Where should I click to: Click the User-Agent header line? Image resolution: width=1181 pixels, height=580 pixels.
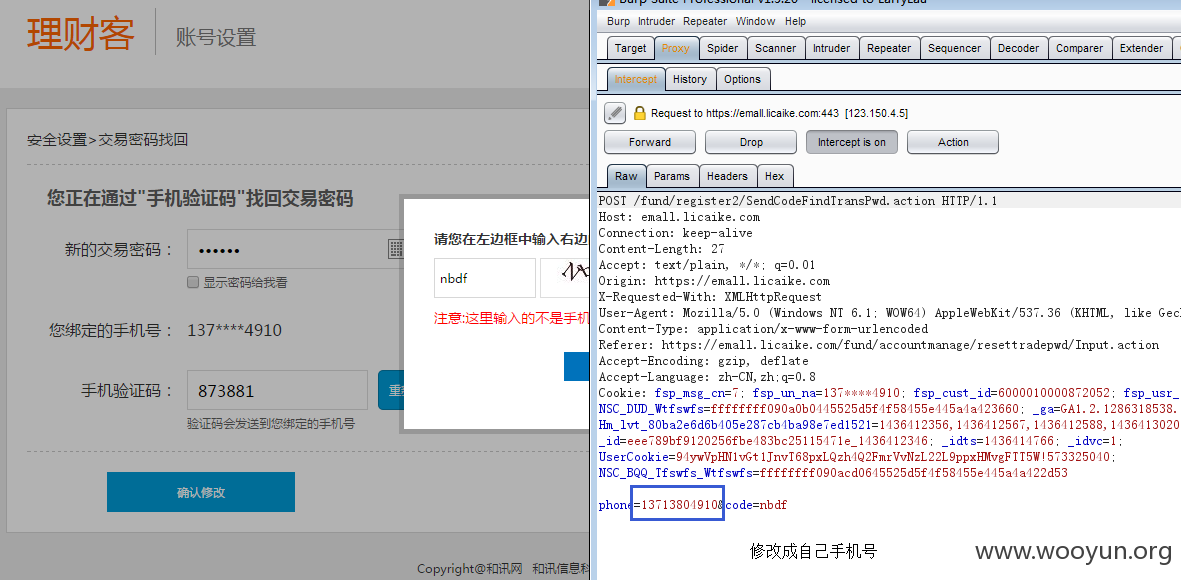coord(890,313)
